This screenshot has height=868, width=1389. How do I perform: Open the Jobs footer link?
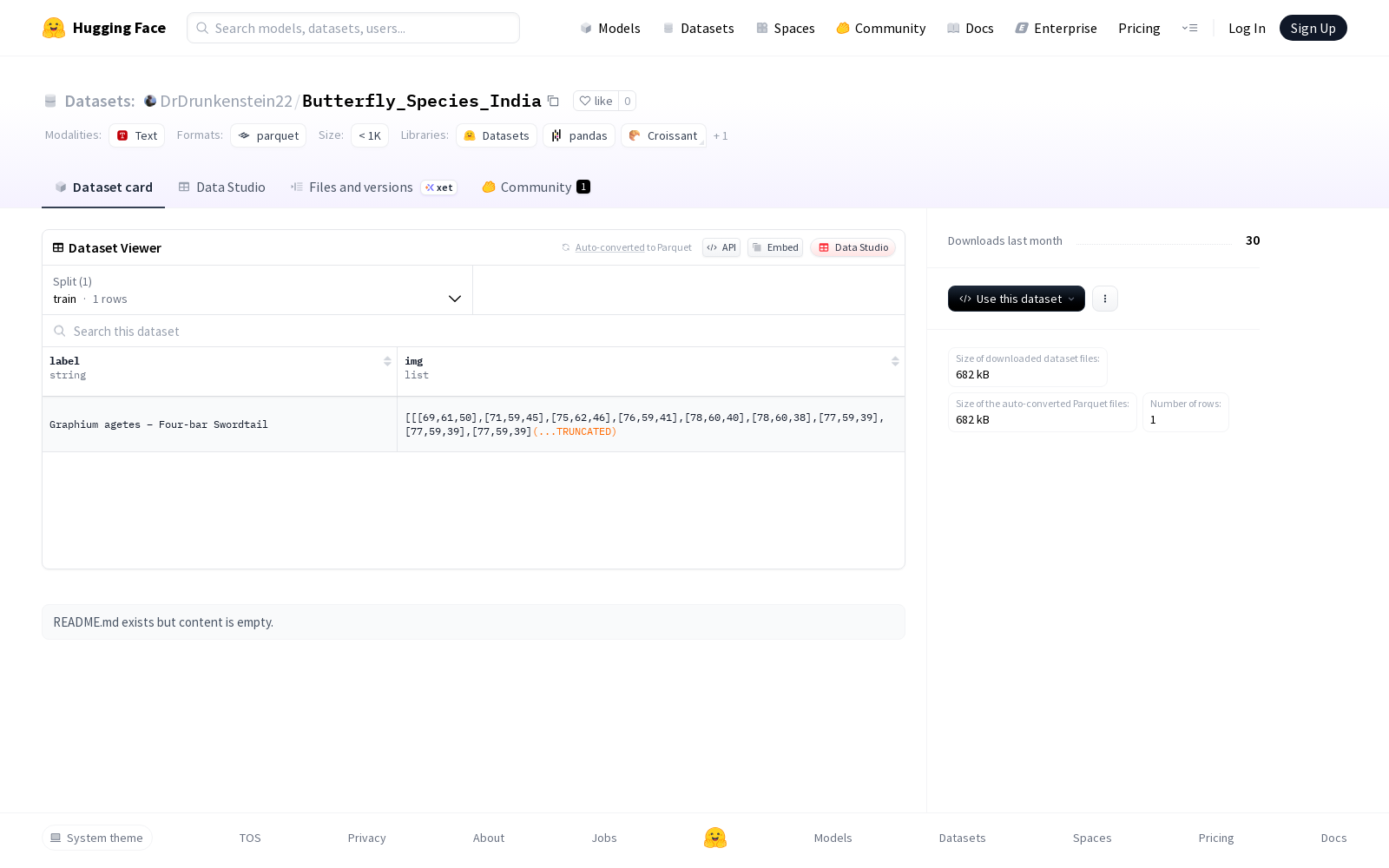604,838
